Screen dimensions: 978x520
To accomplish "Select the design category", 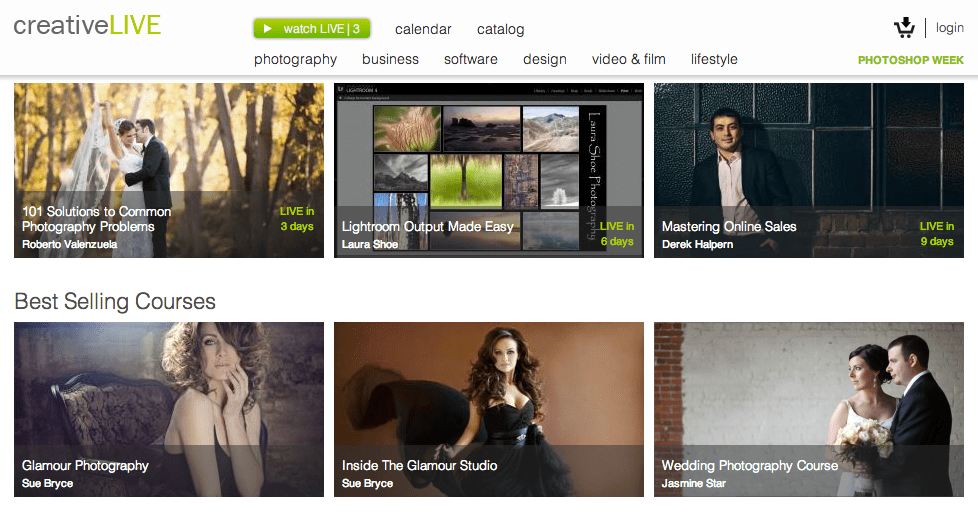I will [x=545, y=59].
